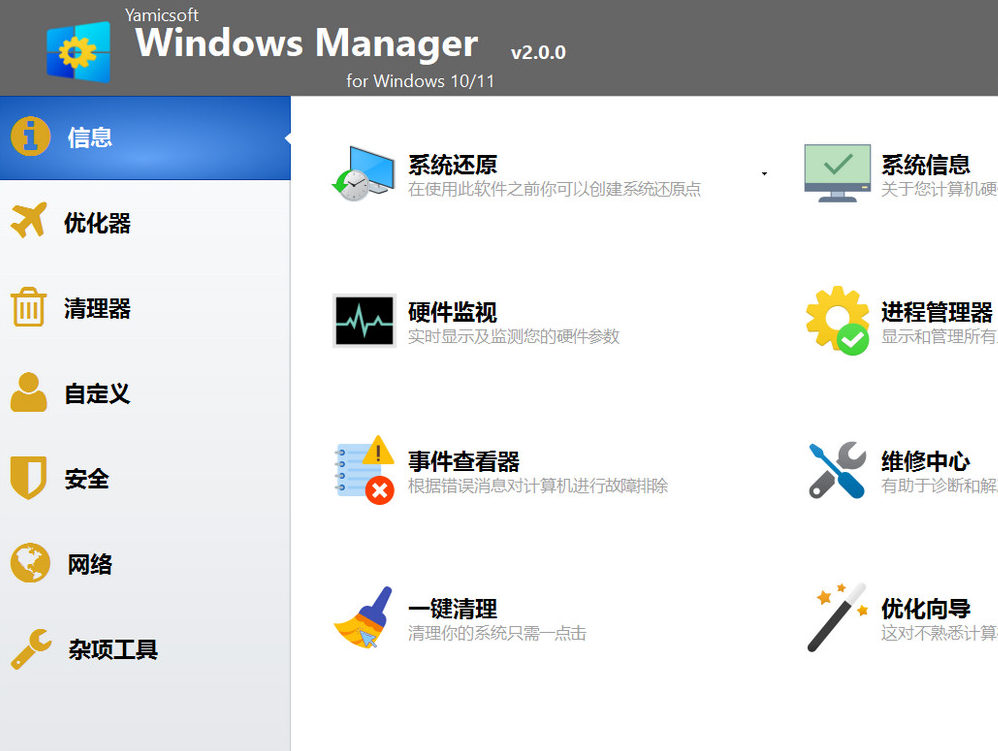The height and width of the screenshot is (751, 998).
Task: Open the 清理器 tab
Action: (145, 307)
